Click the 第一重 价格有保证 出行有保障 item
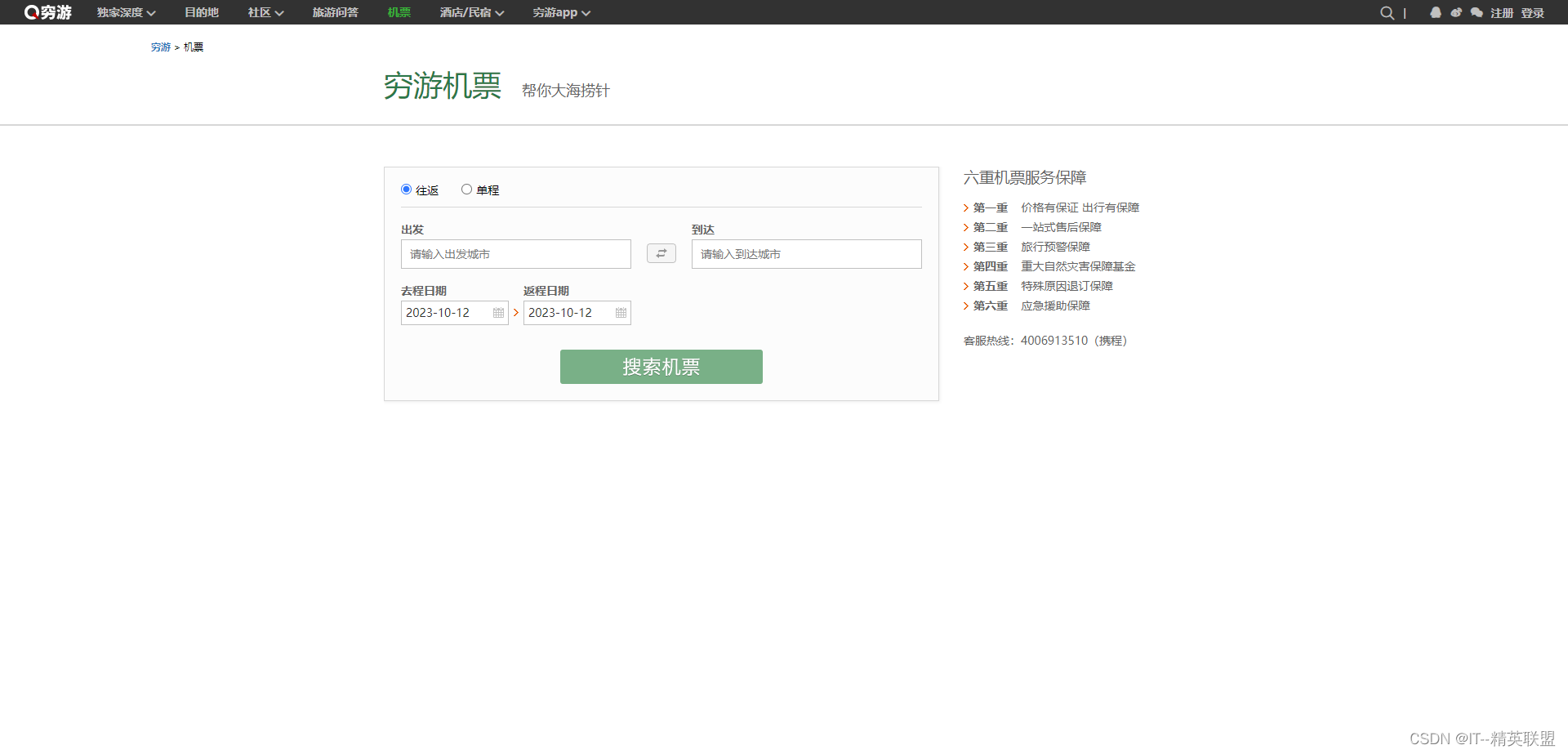Screen dimensions: 1568x754 tap(1051, 207)
